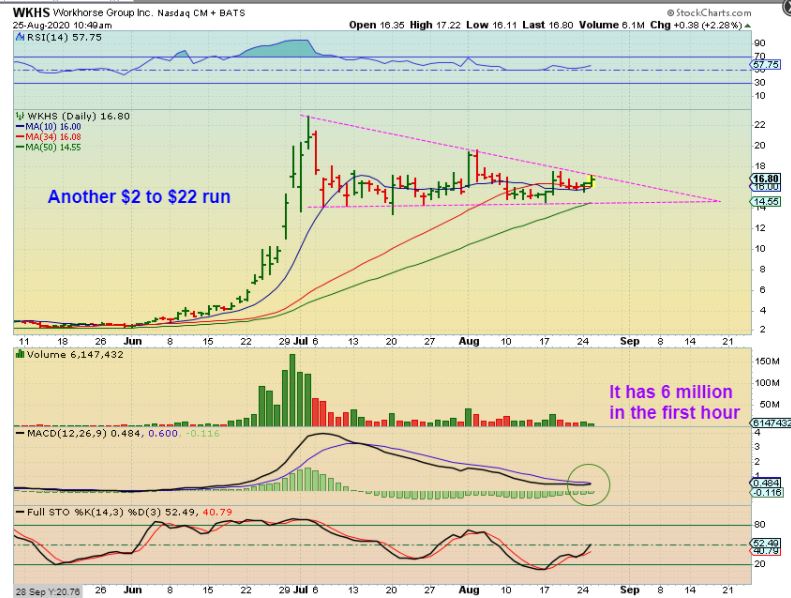Click the 28 Sep Y:20.76 cursor readout
The width and height of the screenshot is (791, 598).
tap(47, 591)
